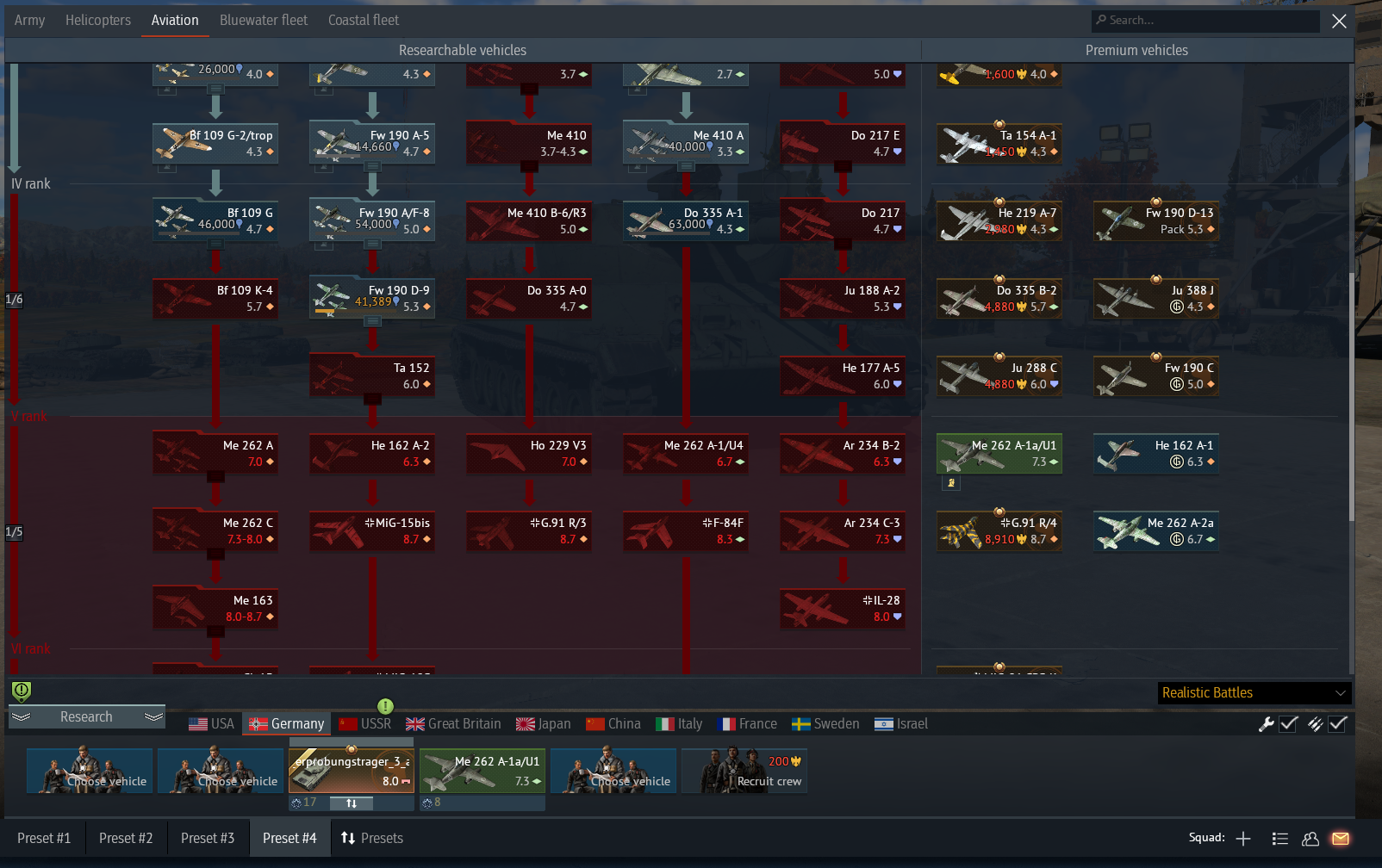
Task: Click the green shield alert icon
Action: pyautogui.click(x=22, y=691)
